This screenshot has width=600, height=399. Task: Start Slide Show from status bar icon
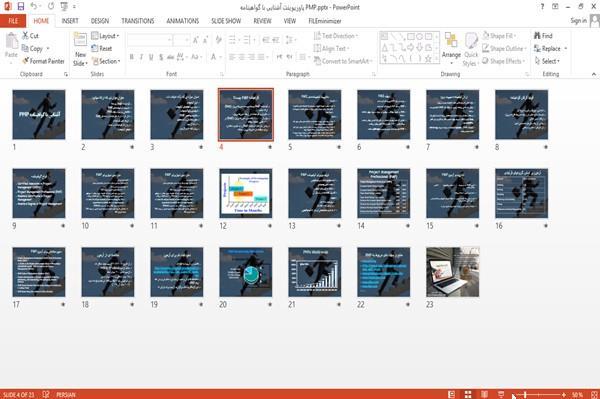coord(501,394)
